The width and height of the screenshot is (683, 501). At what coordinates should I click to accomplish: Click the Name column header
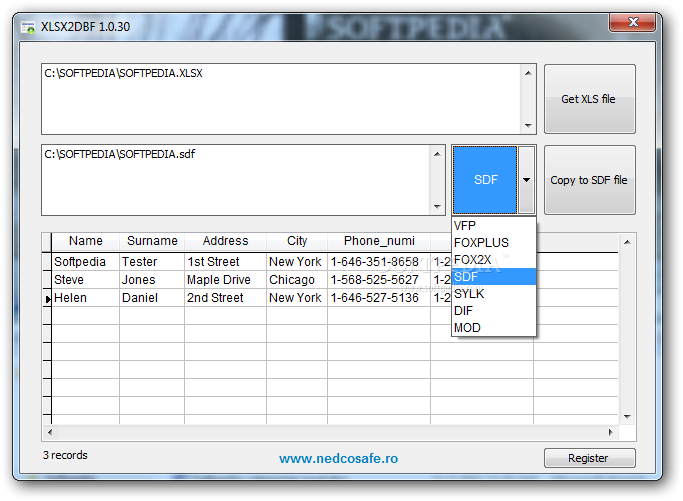pyautogui.click(x=85, y=241)
